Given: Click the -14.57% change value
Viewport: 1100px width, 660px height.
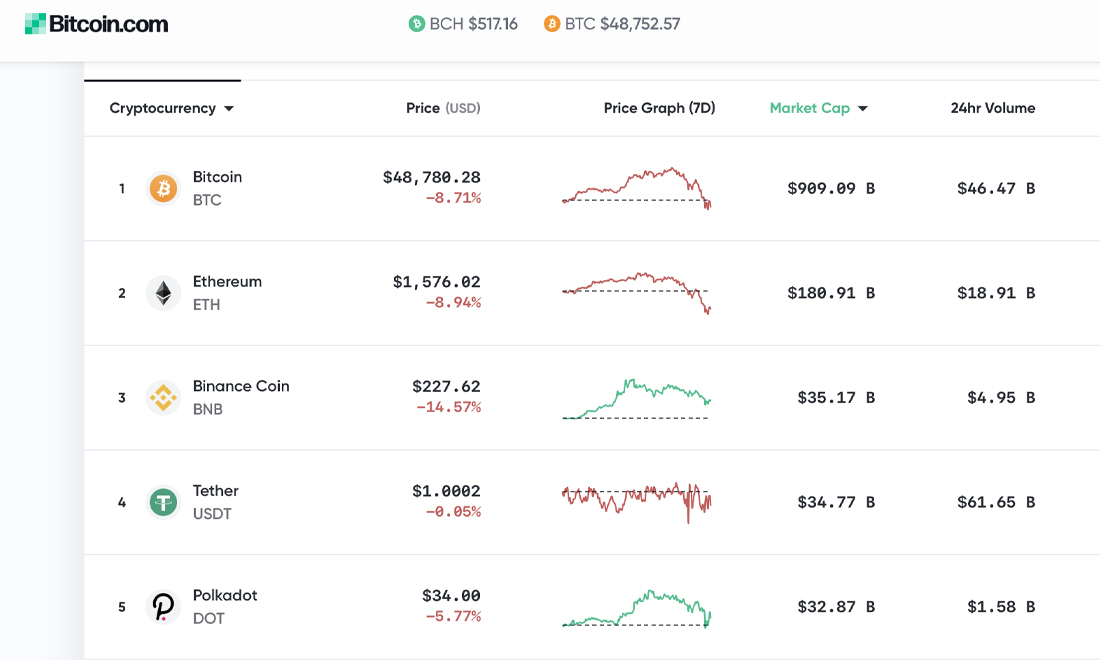Looking at the screenshot, I should (x=448, y=408).
